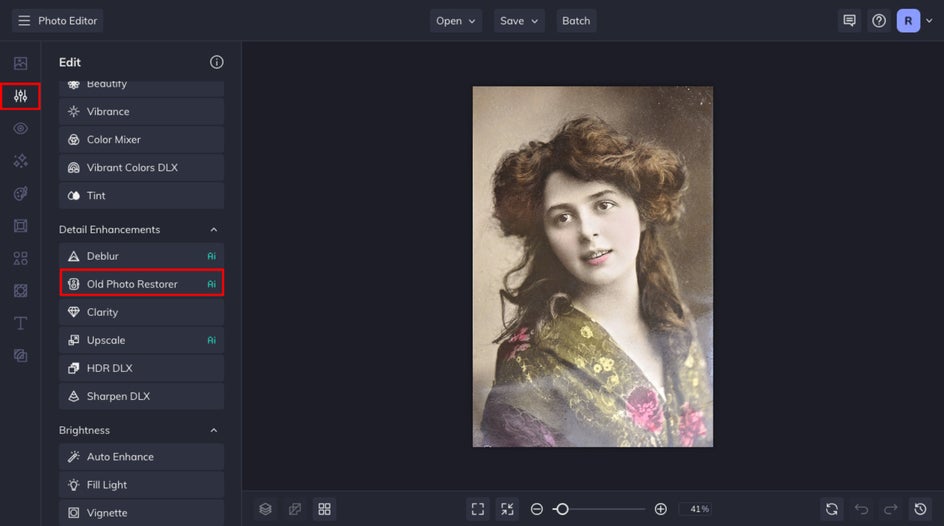944x526 pixels.
Task: Open the Image Manager sidebar icon
Action: [20, 63]
